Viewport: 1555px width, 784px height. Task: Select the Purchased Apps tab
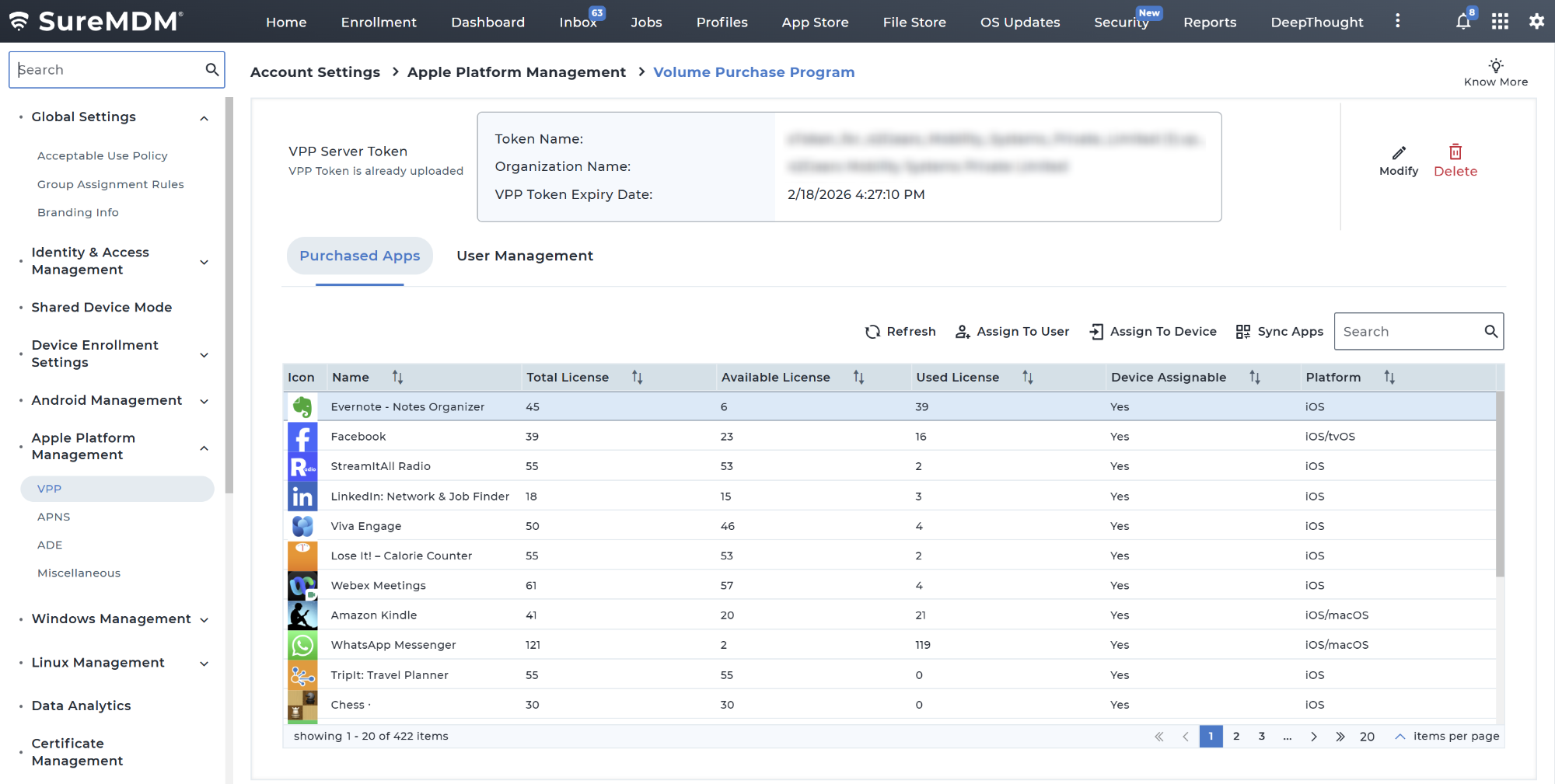359,256
